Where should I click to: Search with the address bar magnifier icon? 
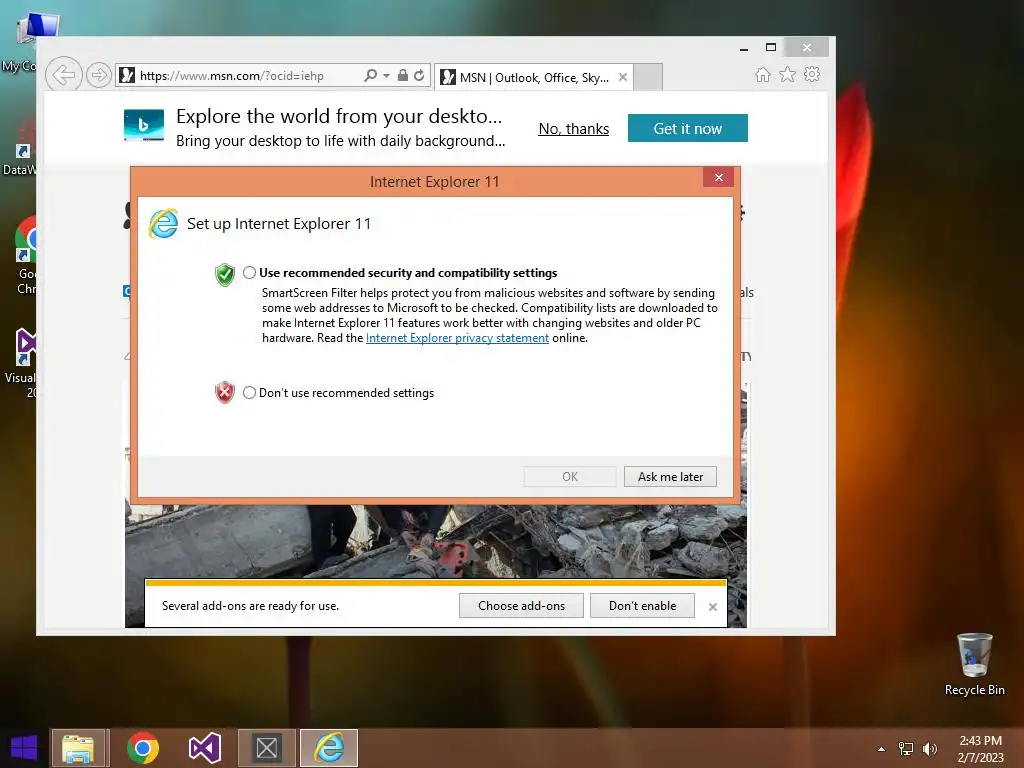(x=370, y=75)
